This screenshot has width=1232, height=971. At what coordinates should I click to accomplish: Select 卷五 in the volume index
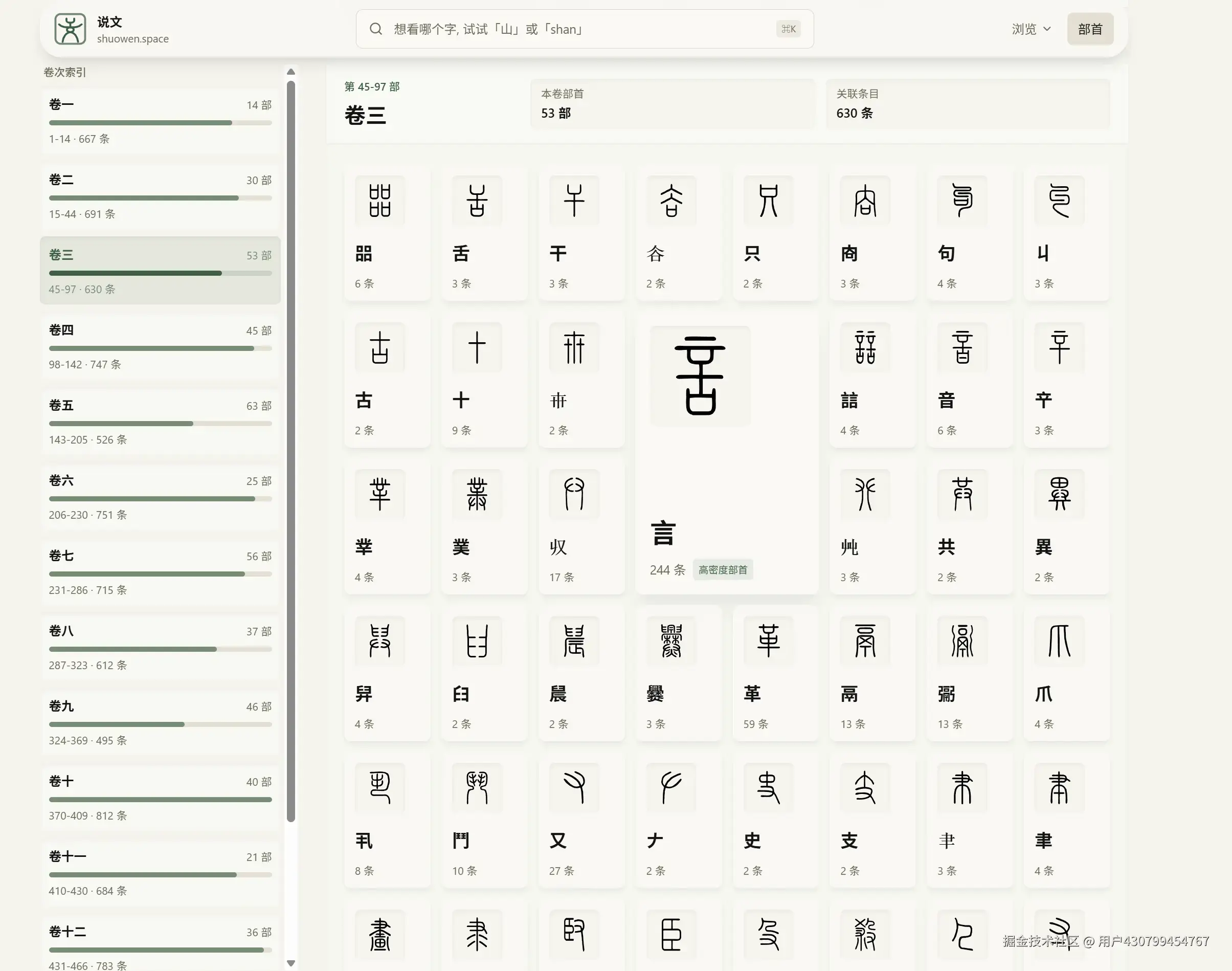pyautogui.click(x=160, y=421)
